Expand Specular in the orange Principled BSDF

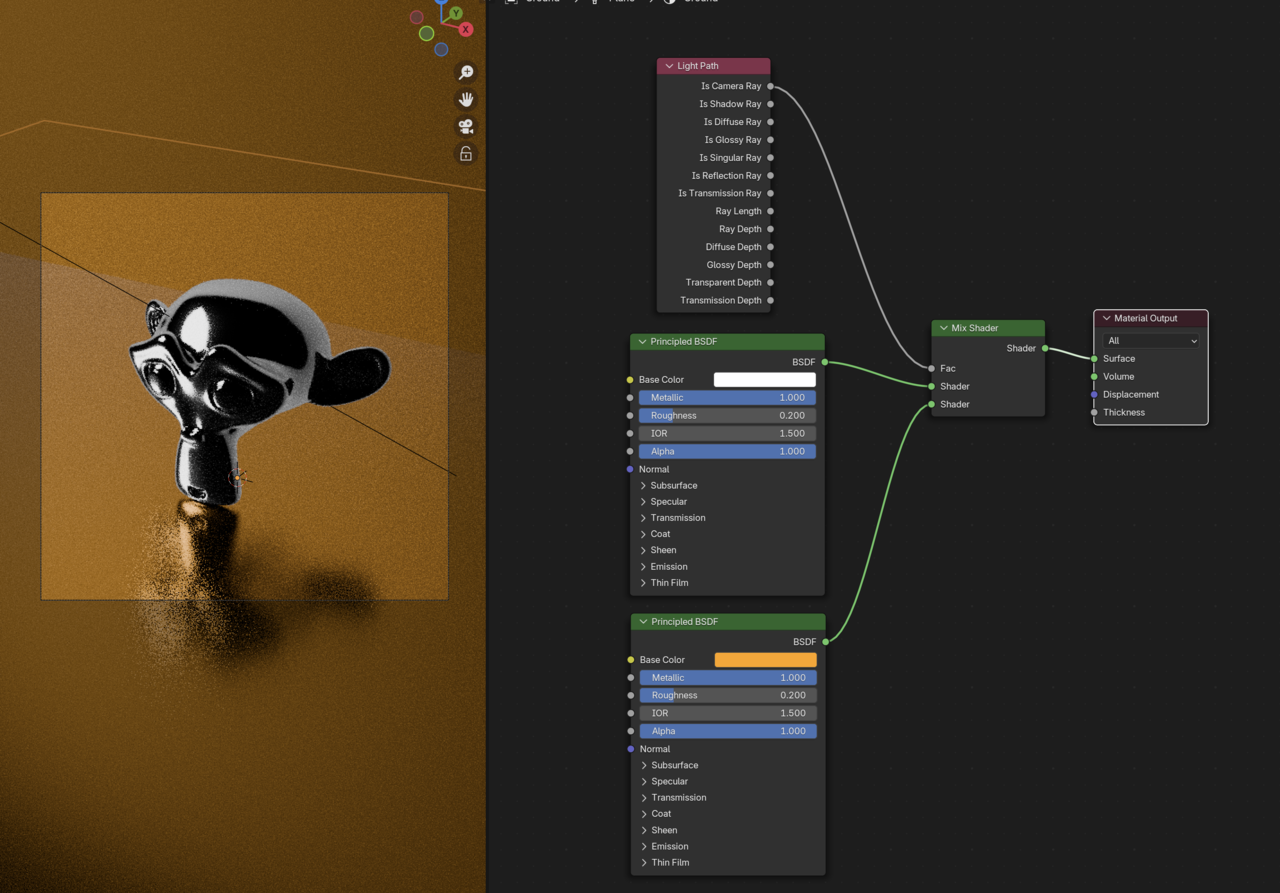pos(644,782)
